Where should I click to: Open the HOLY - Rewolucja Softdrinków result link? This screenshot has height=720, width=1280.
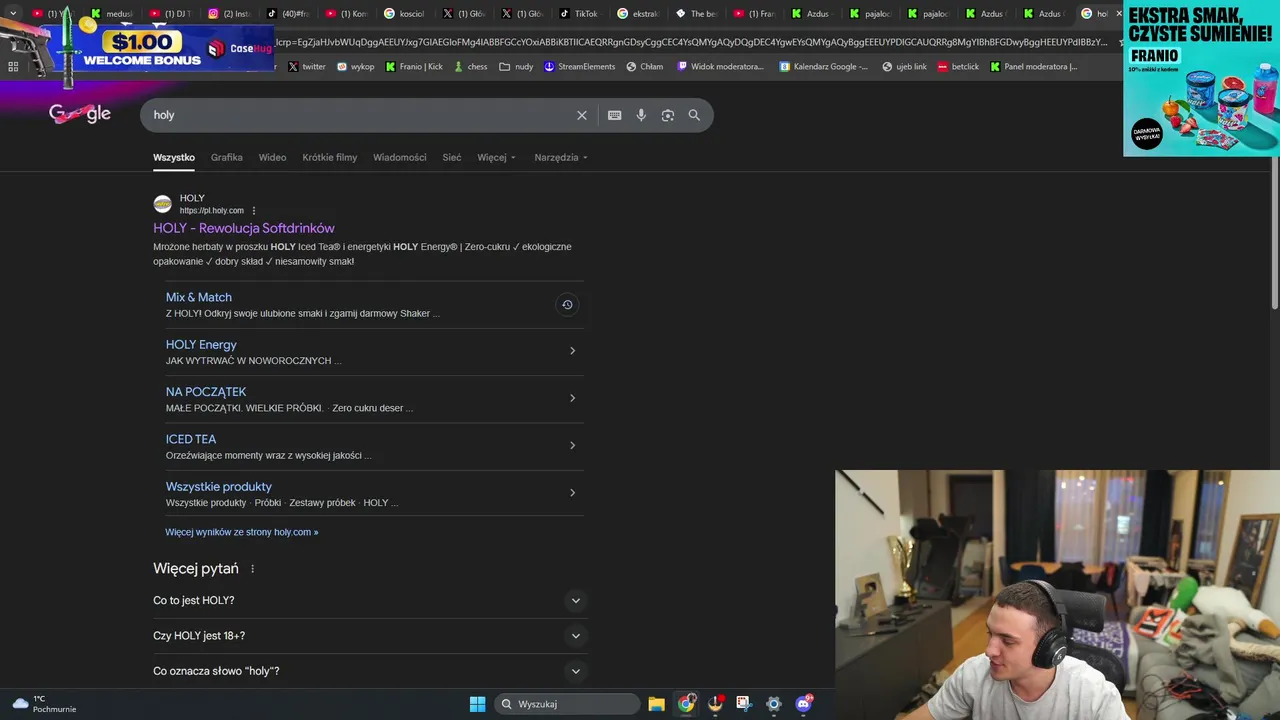(x=244, y=229)
